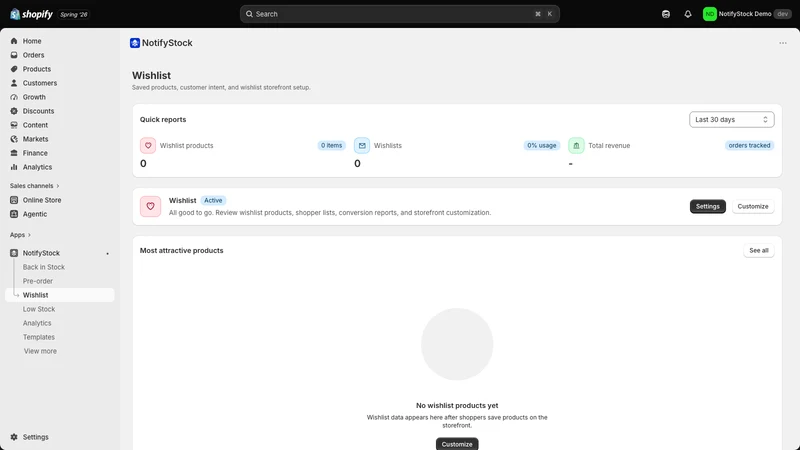
Task: Click the dev badge in the top bar
Action: (x=783, y=14)
